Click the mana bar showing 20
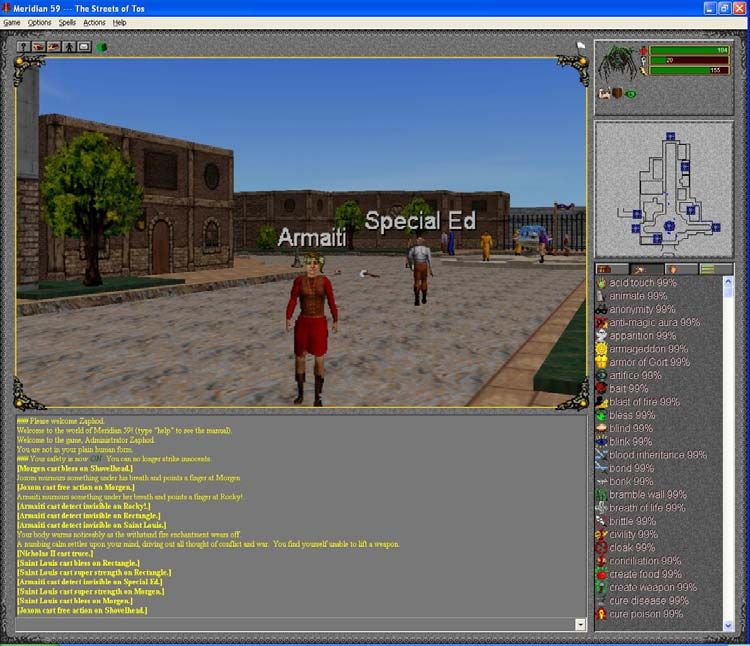The height and width of the screenshot is (646, 750). coord(689,61)
